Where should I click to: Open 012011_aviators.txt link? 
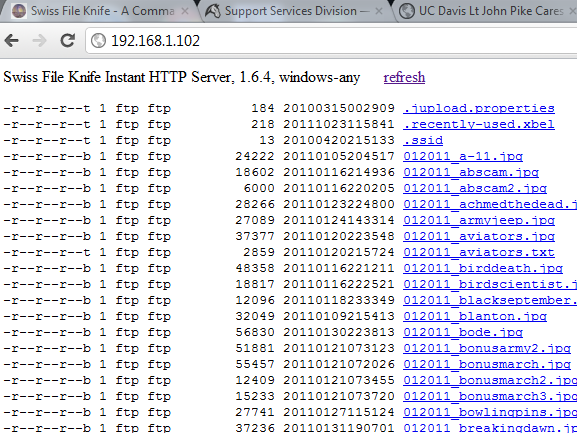click(x=479, y=252)
